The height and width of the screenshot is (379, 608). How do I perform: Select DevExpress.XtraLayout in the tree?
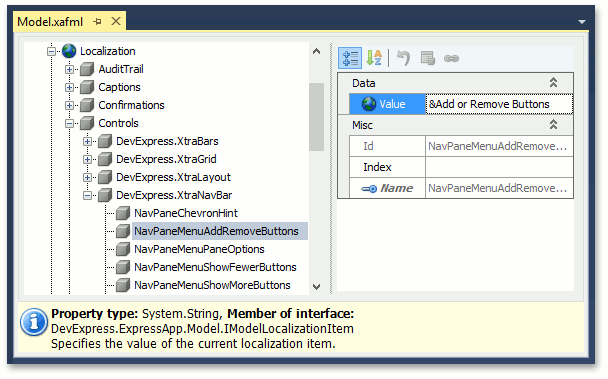tap(173, 177)
